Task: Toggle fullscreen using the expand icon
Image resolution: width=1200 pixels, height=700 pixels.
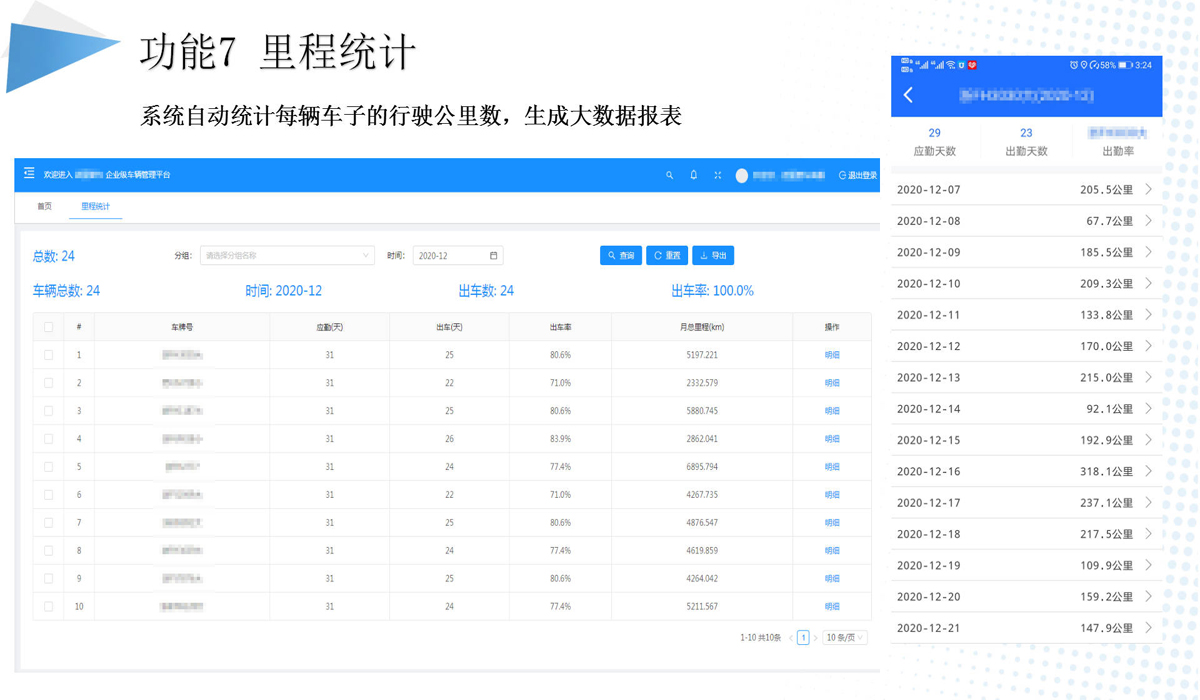Action: [717, 175]
